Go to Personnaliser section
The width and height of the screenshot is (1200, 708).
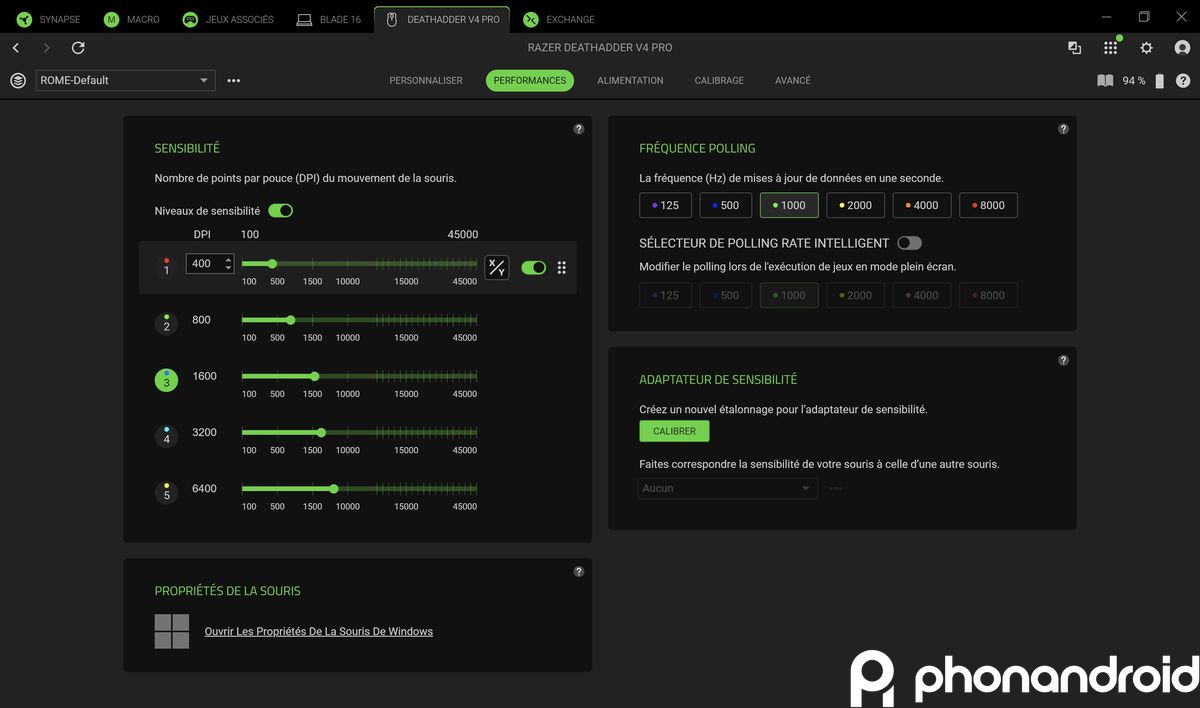click(x=426, y=80)
